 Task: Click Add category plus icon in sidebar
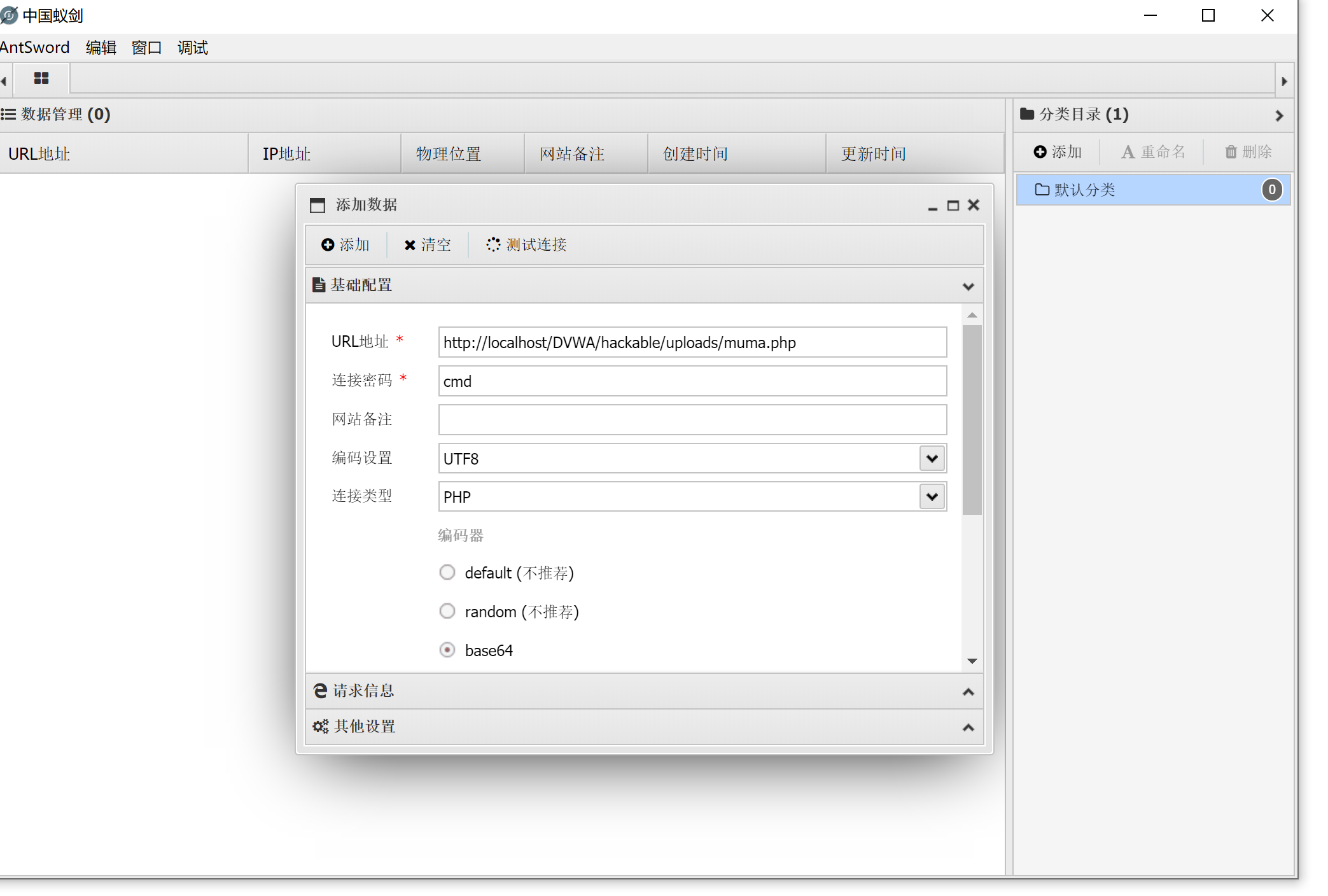[1040, 152]
